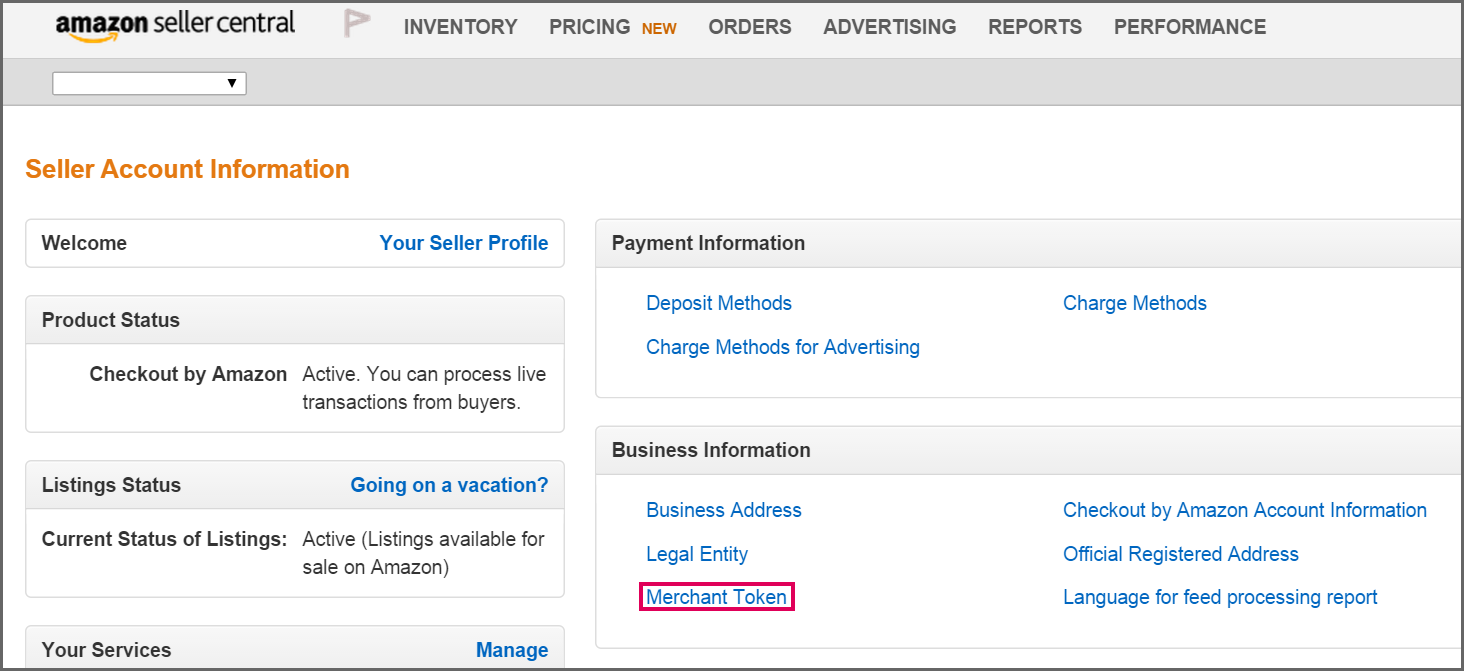The height and width of the screenshot is (671, 1464).
Task: Open the Orders menu
Action: point(750,27)
